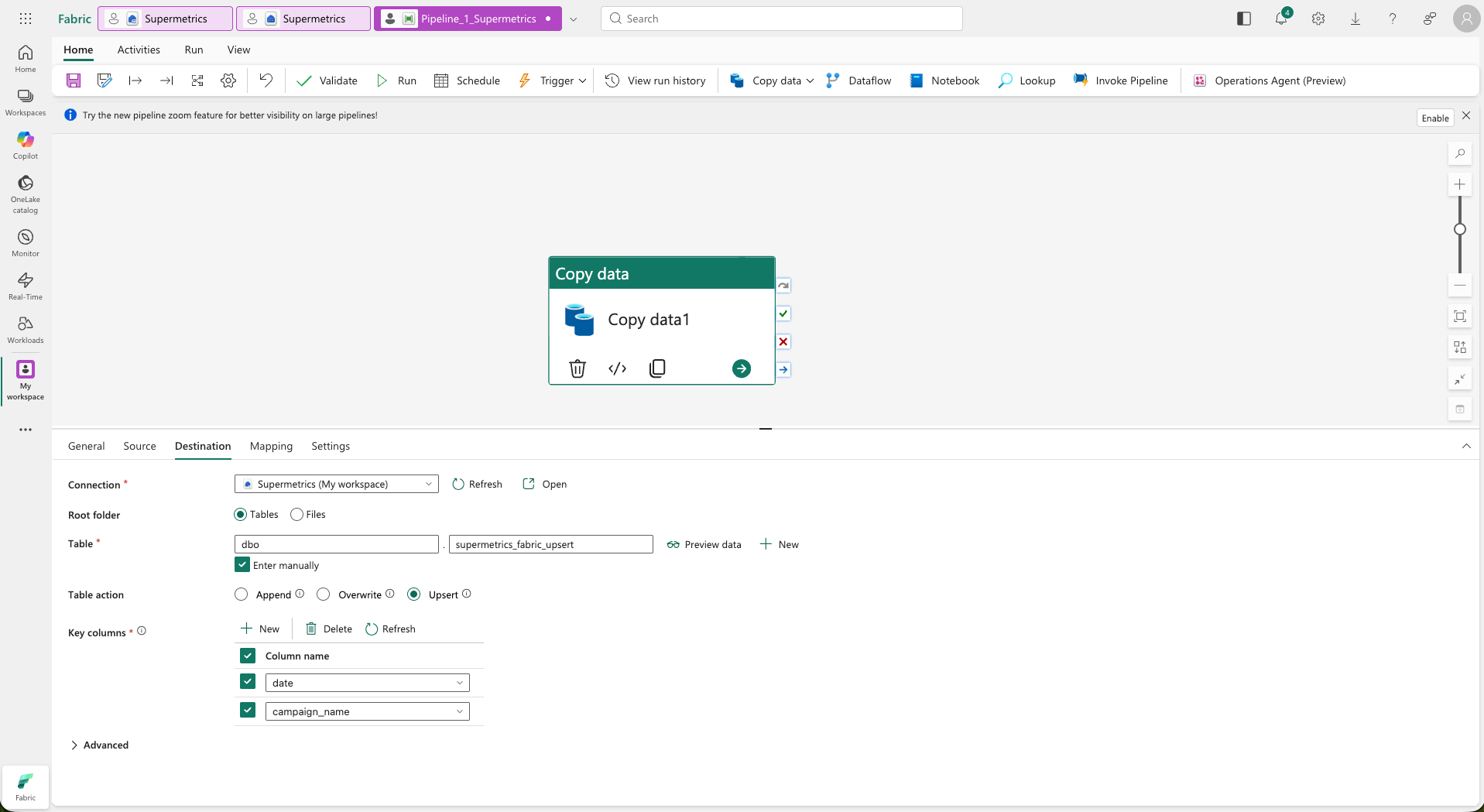The height and width of the screenshot is (812, 1484).
Task: Click Enable for pipeline zoom feature
Action: click(1434, 118)
